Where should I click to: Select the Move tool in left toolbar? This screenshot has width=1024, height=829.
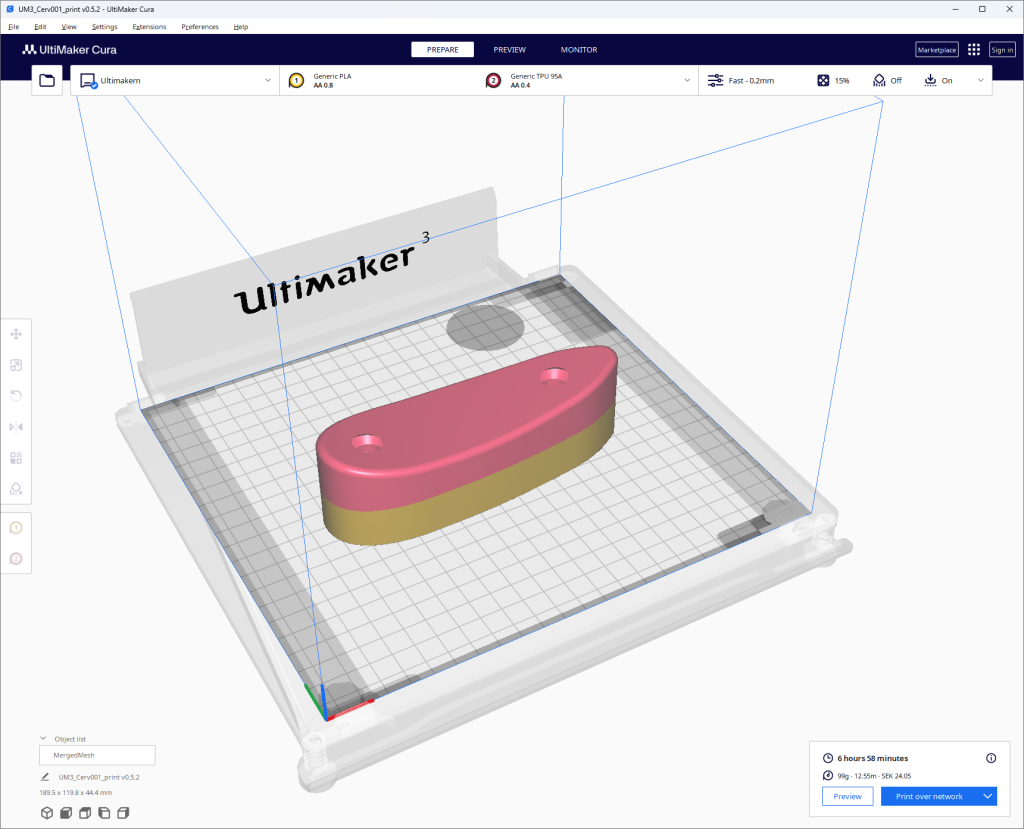coord(16,334)
